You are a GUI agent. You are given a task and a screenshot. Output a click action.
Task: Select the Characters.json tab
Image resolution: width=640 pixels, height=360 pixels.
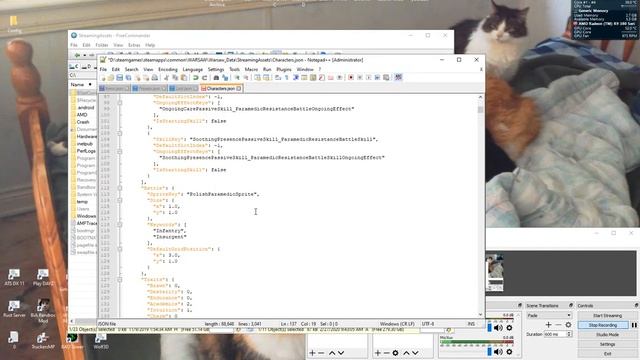(x=221, y=89)
